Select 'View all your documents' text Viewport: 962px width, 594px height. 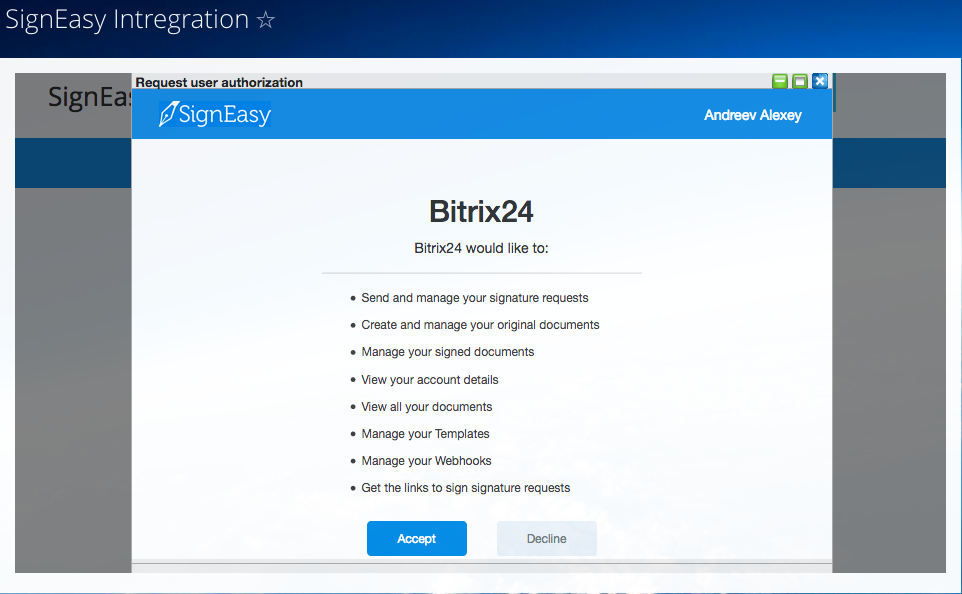point(427,407)
